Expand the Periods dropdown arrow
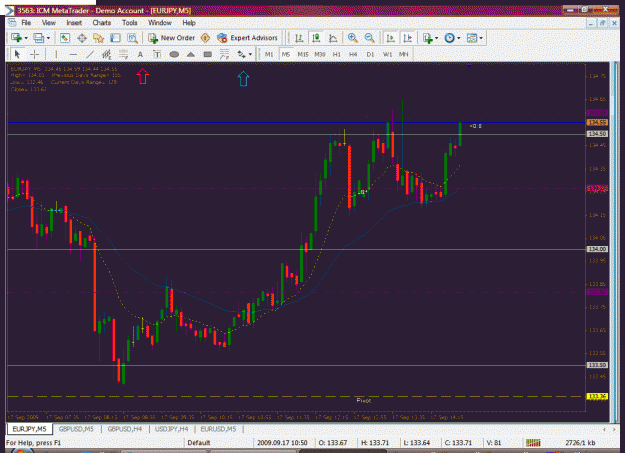The width and height of the screenshot is (625, 453). tap(459, 38)
